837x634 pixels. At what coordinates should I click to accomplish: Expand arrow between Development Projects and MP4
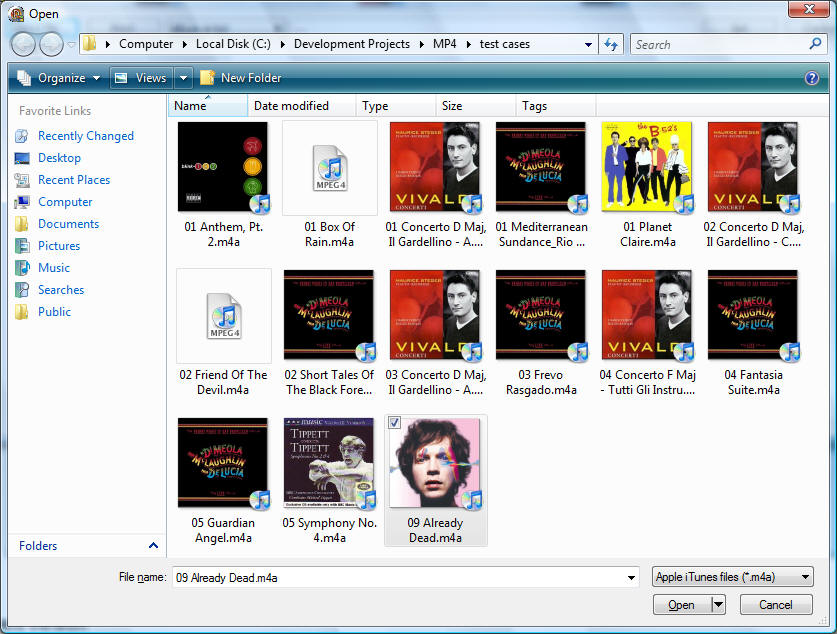[x=421, y=44]
